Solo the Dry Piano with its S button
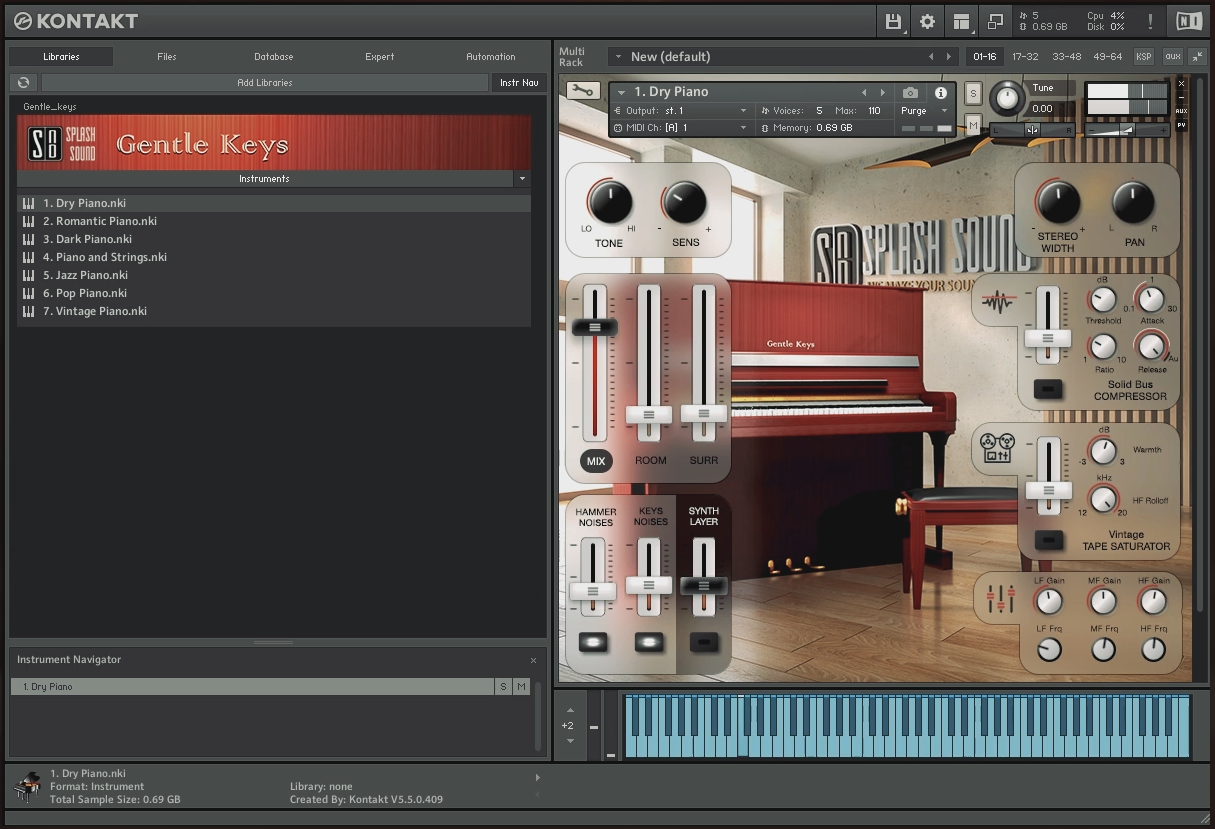Screen dimensions: 1215x829 [972, 91]
